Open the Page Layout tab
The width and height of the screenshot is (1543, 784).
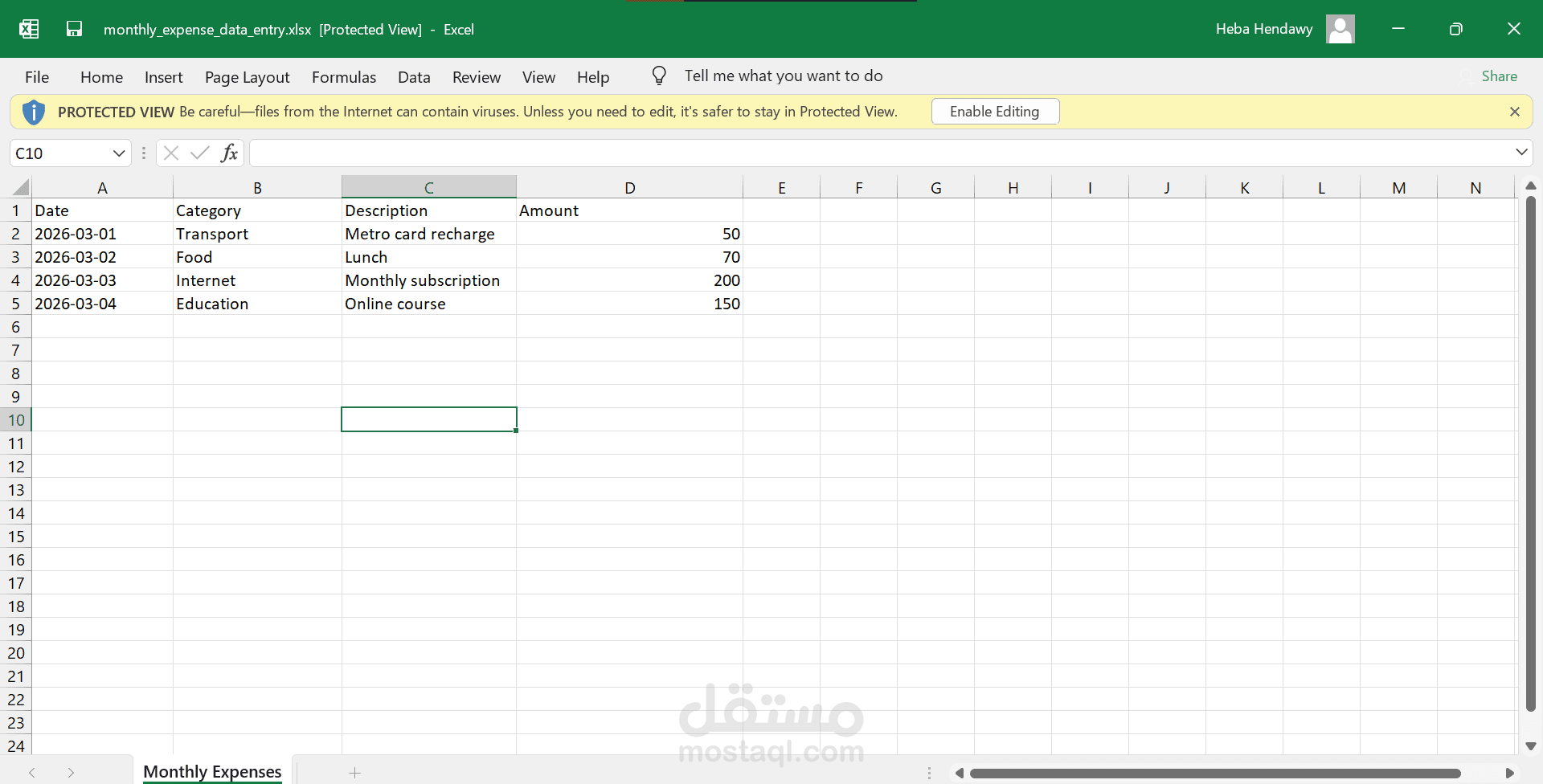point(247,77)
